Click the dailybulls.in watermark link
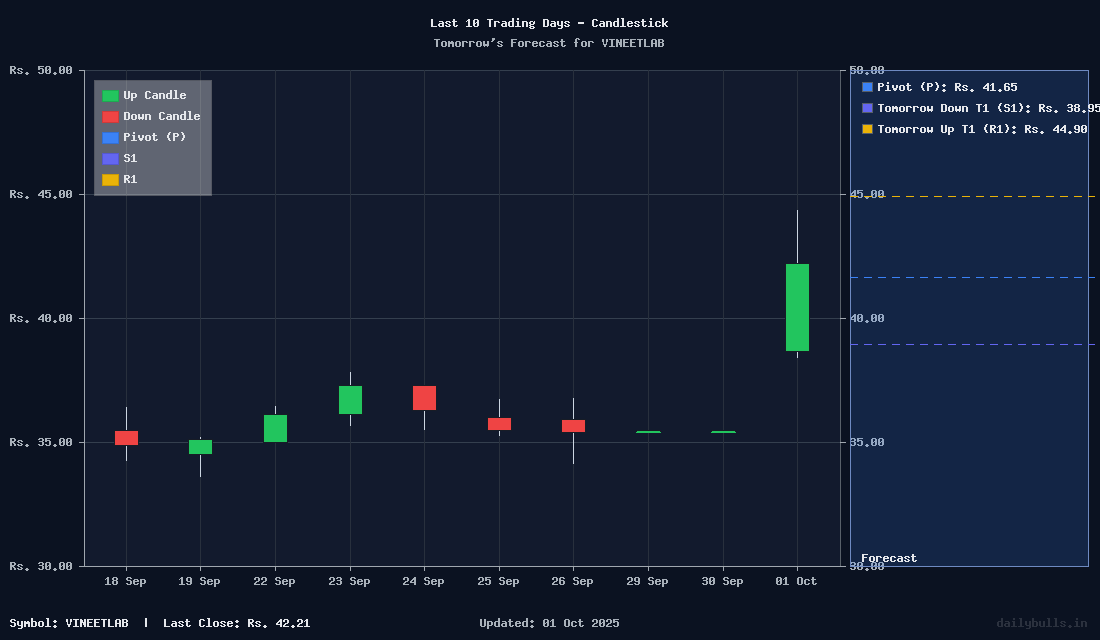Image resolution: width=1100 pixels, height=640 pixels. pyautogui.click(x=1041, y=623)
